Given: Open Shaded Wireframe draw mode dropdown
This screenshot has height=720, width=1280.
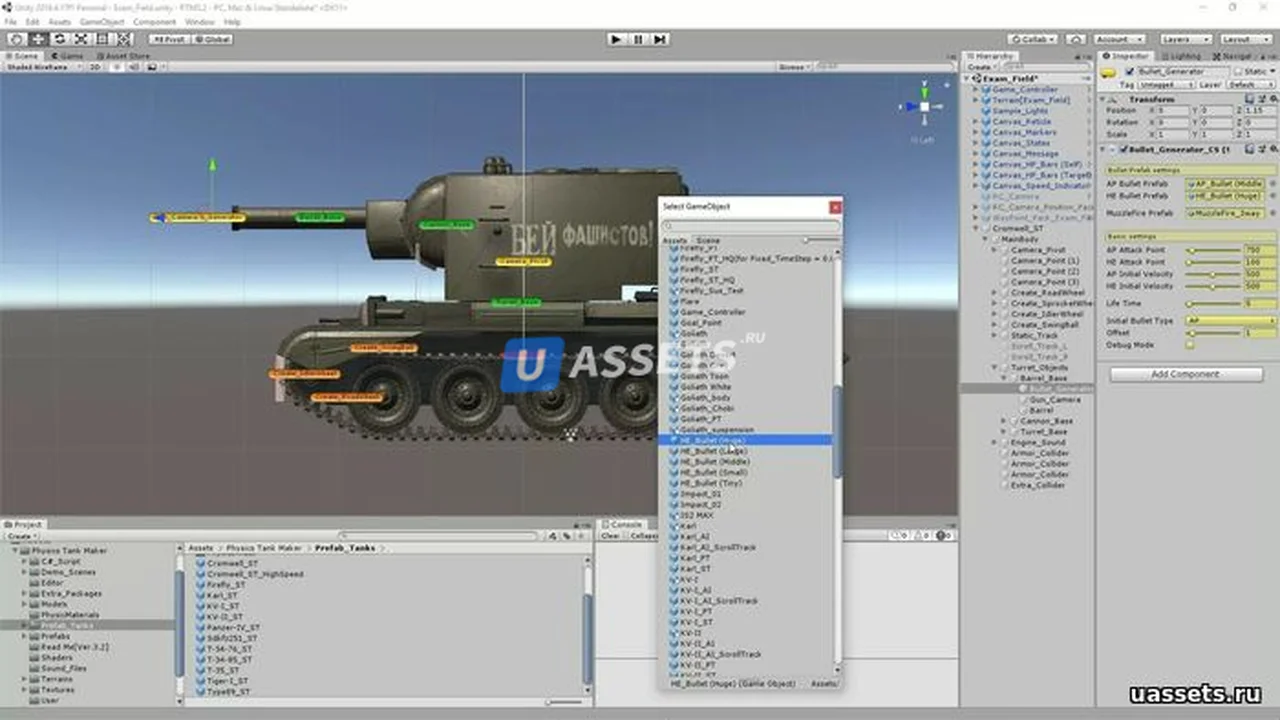Looking at the screenshot, I should click(43, 67).
